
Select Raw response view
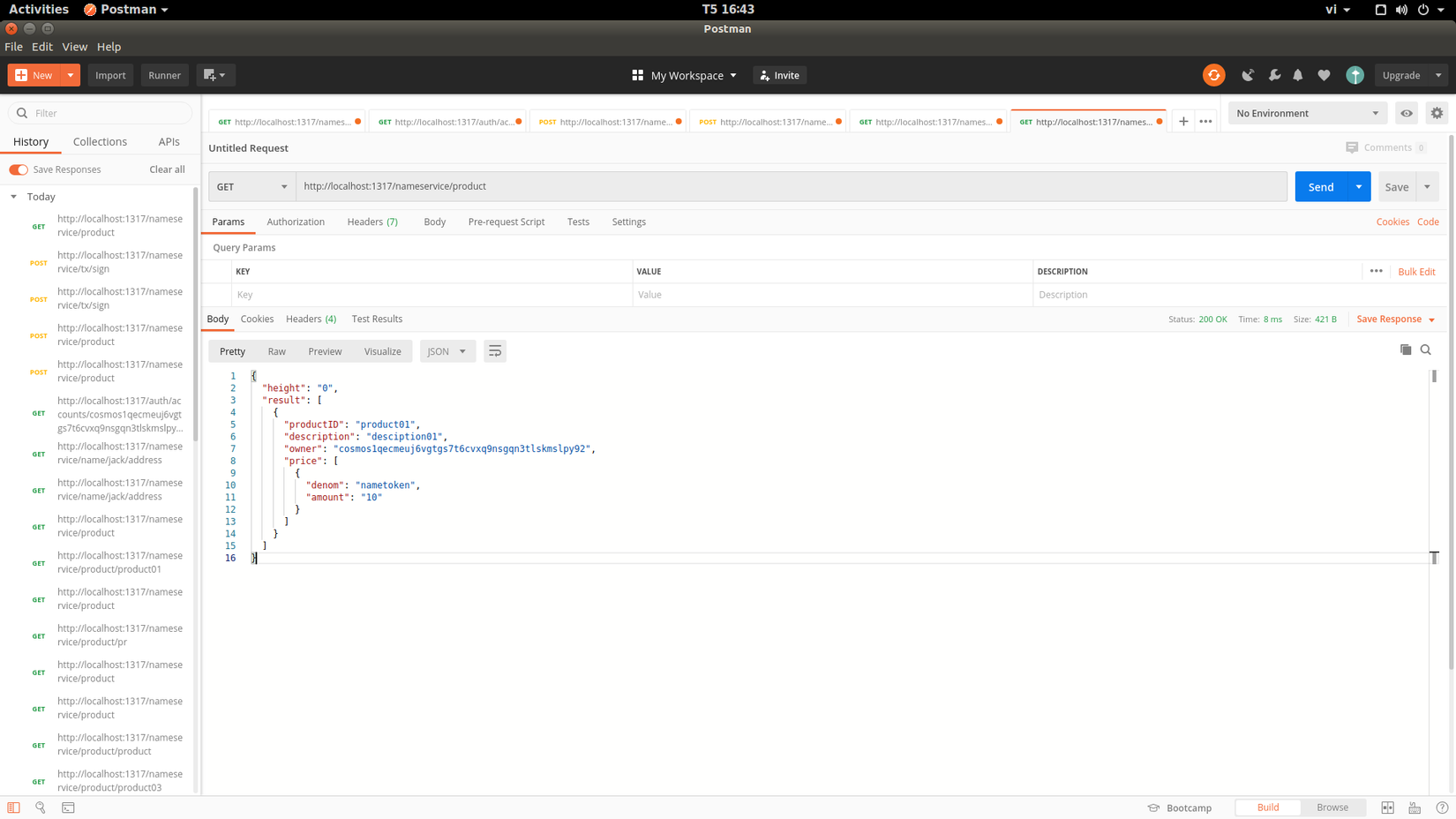[277, 351]
